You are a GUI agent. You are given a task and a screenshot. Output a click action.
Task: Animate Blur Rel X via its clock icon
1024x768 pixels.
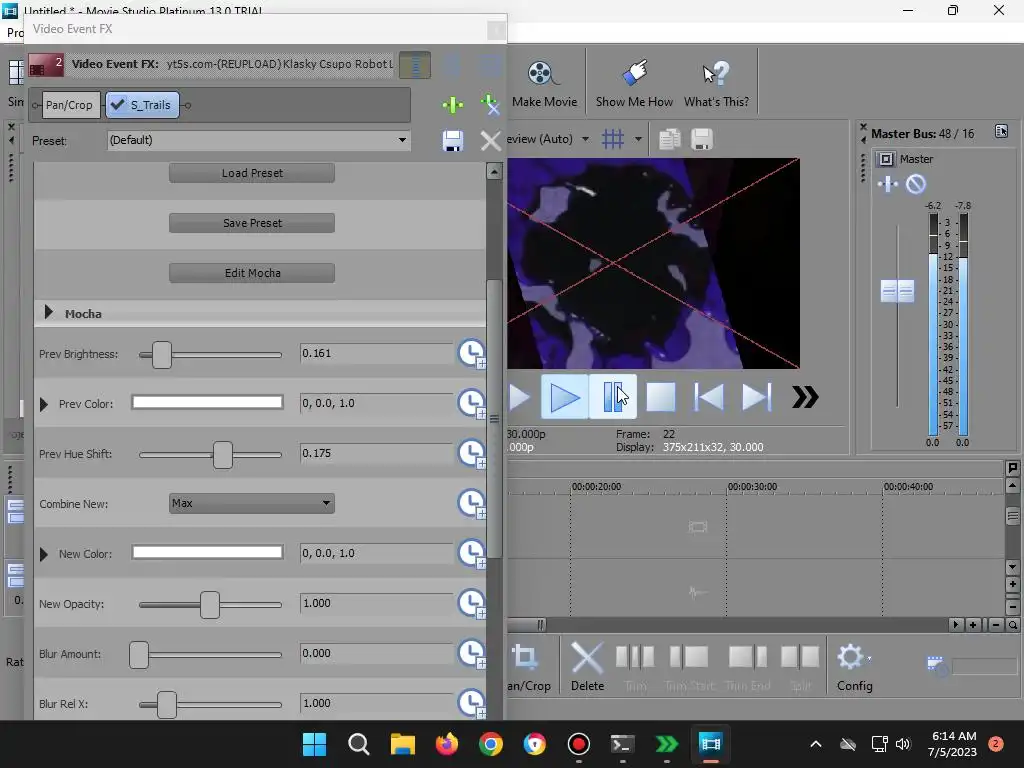[471, 703]
